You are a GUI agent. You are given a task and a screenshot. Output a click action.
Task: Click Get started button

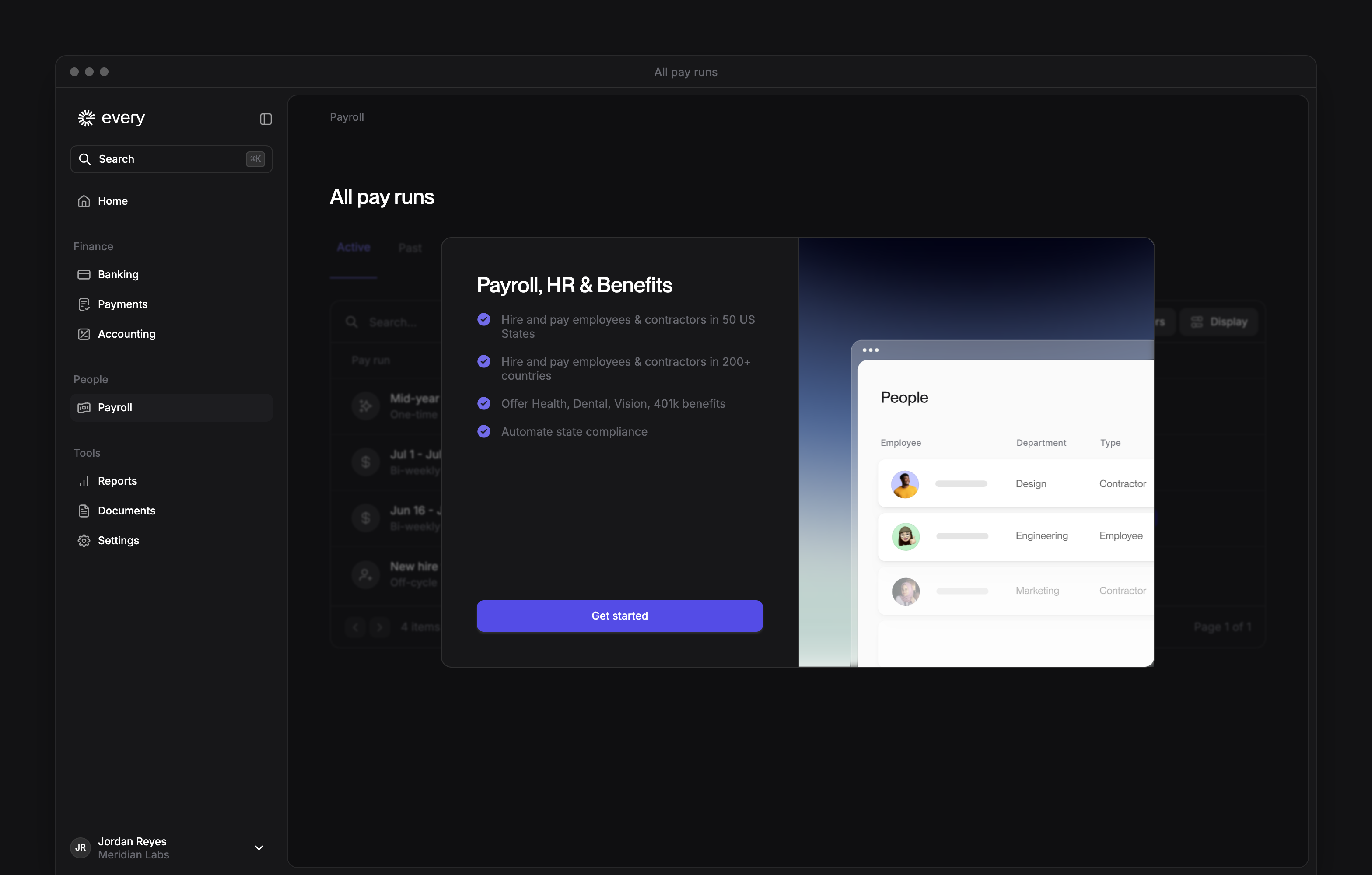click(x=619, y=615)
